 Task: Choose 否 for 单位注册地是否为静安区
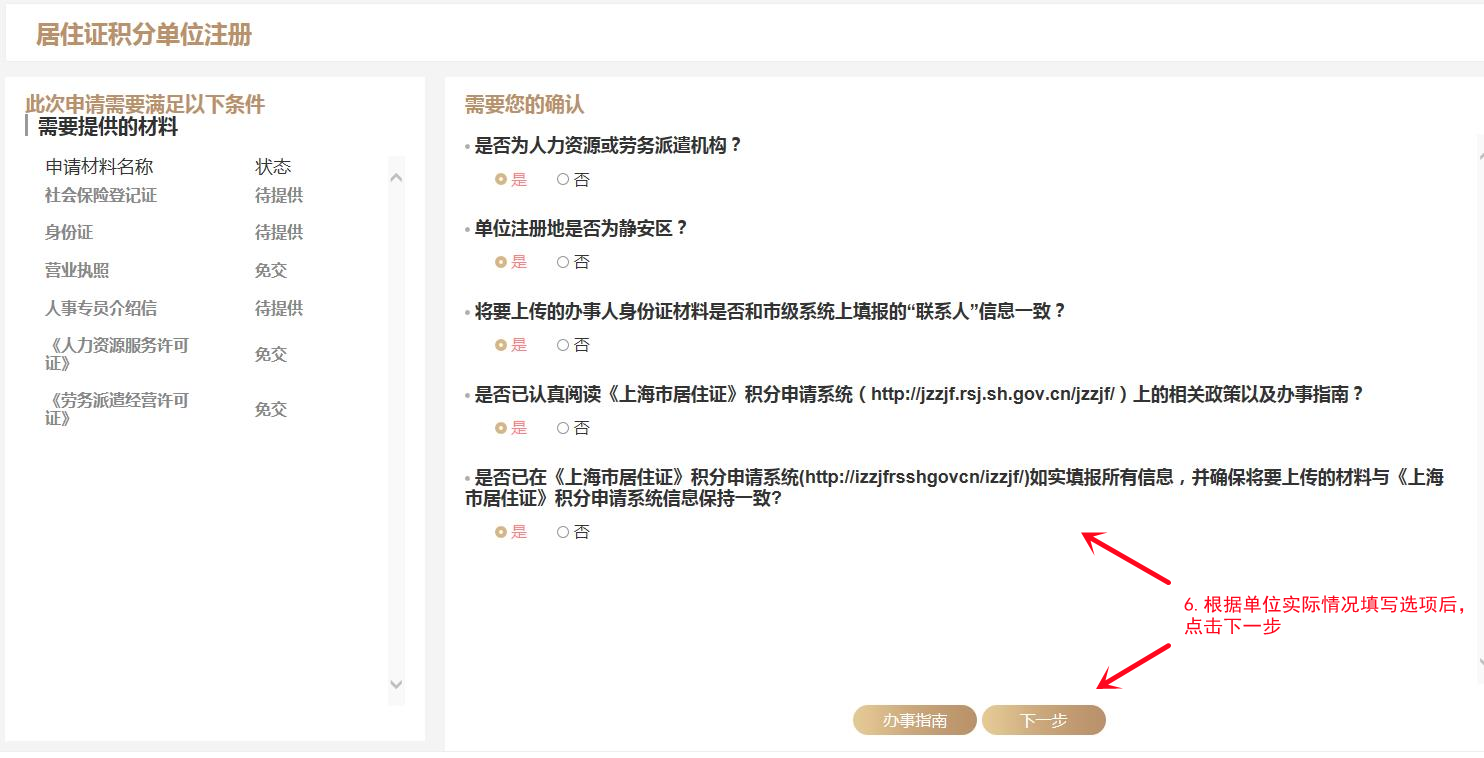pyautogui.click(x=563, y=262)
